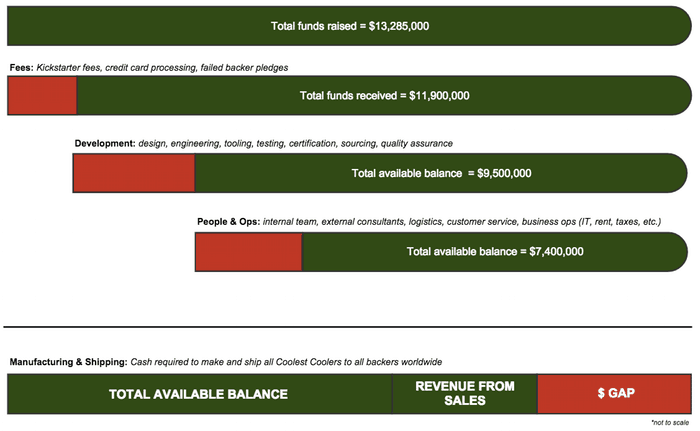
Task: Click the italic internal team, consultants description
Action: tap(462, 221)
